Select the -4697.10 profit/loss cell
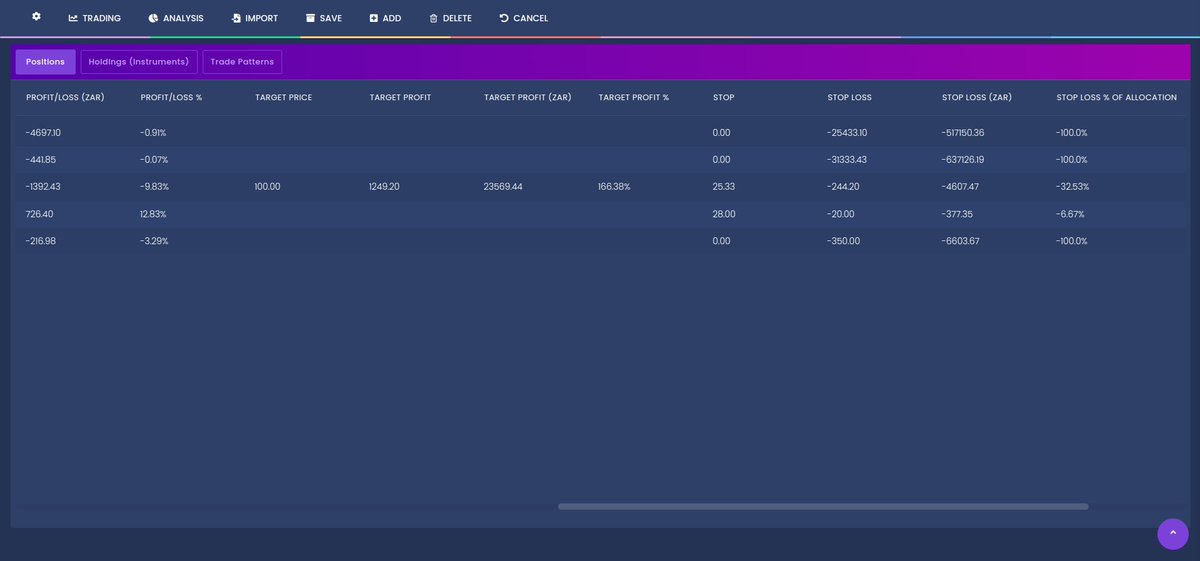This screenshot has height=561, width=1200. click(43, 133)
